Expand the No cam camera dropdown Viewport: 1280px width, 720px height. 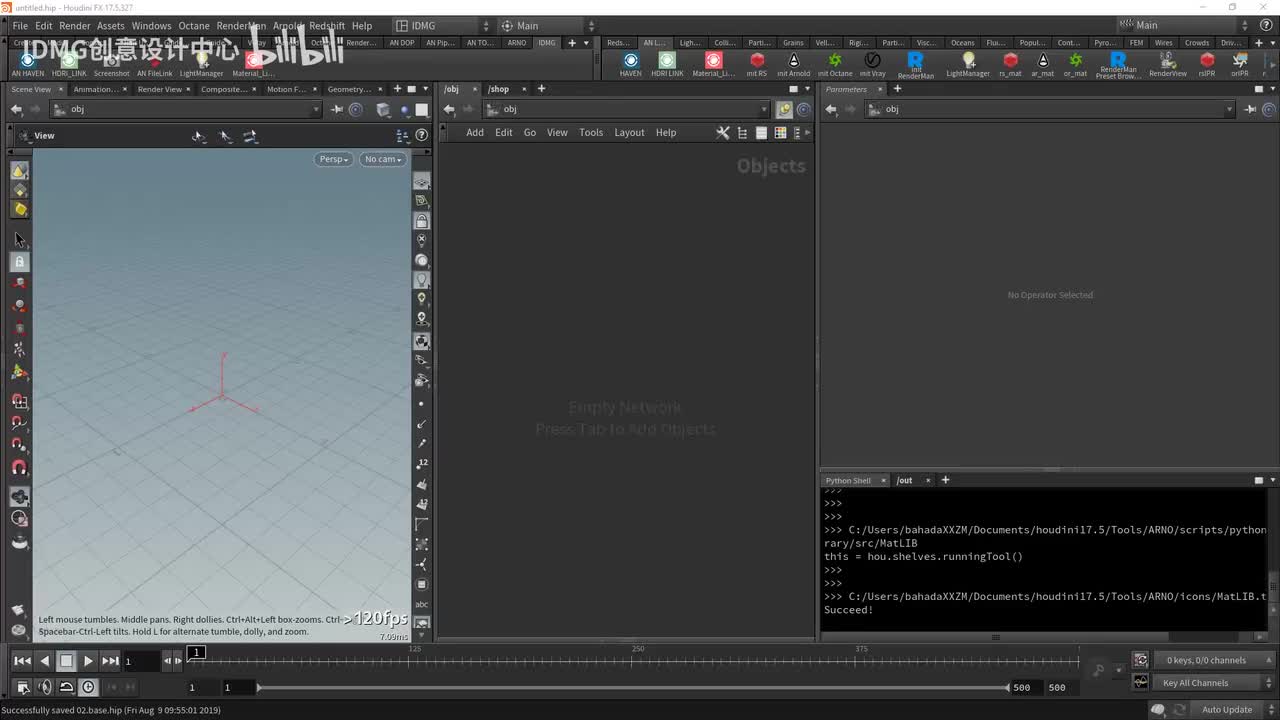click(383, 159)
